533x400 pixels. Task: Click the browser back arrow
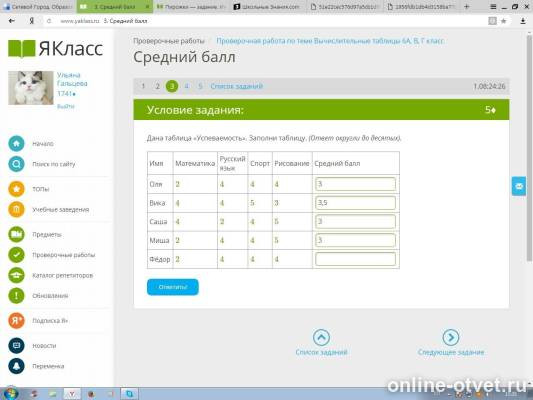12,21
